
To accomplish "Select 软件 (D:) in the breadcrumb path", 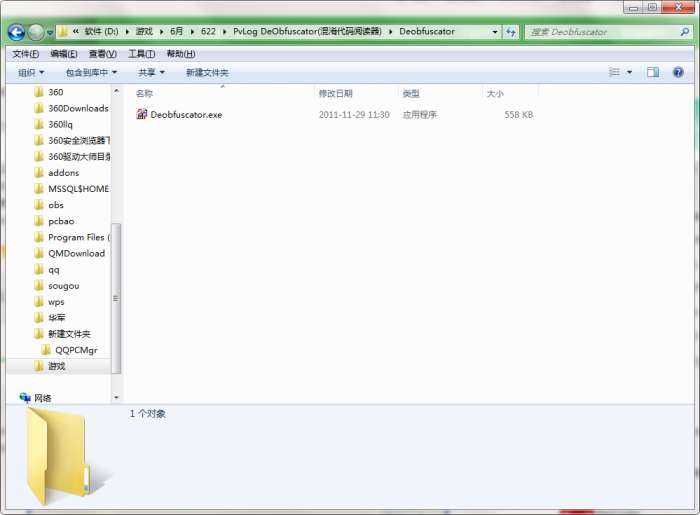I will pyautogui.click(x=101, y=32).
